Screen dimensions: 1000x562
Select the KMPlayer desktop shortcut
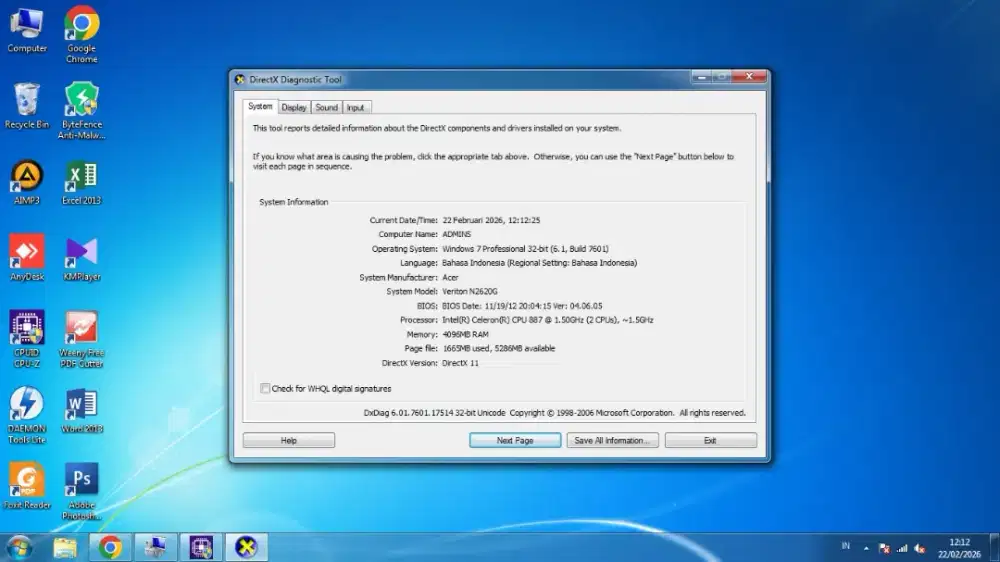[82, 258]
